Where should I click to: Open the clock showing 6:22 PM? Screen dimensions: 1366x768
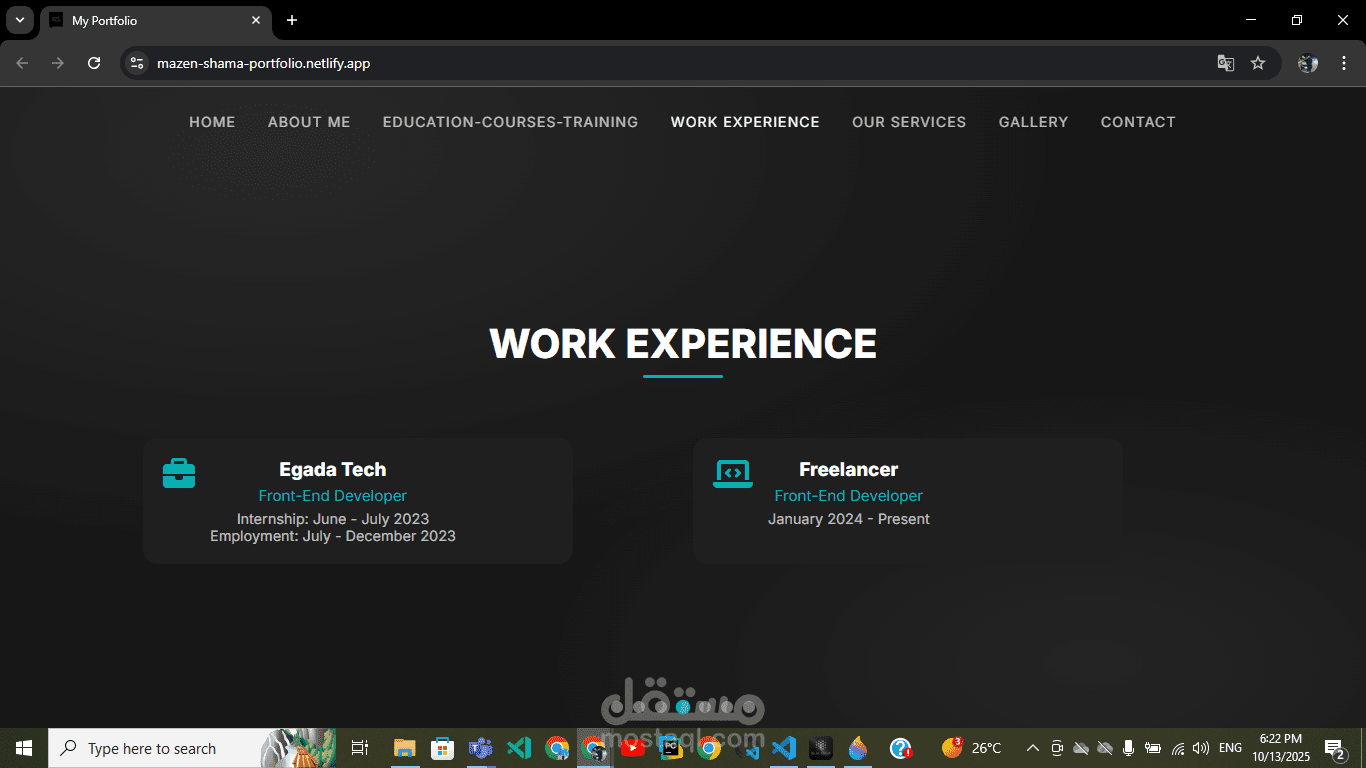pyautogui.click(x=1281, y=748)
